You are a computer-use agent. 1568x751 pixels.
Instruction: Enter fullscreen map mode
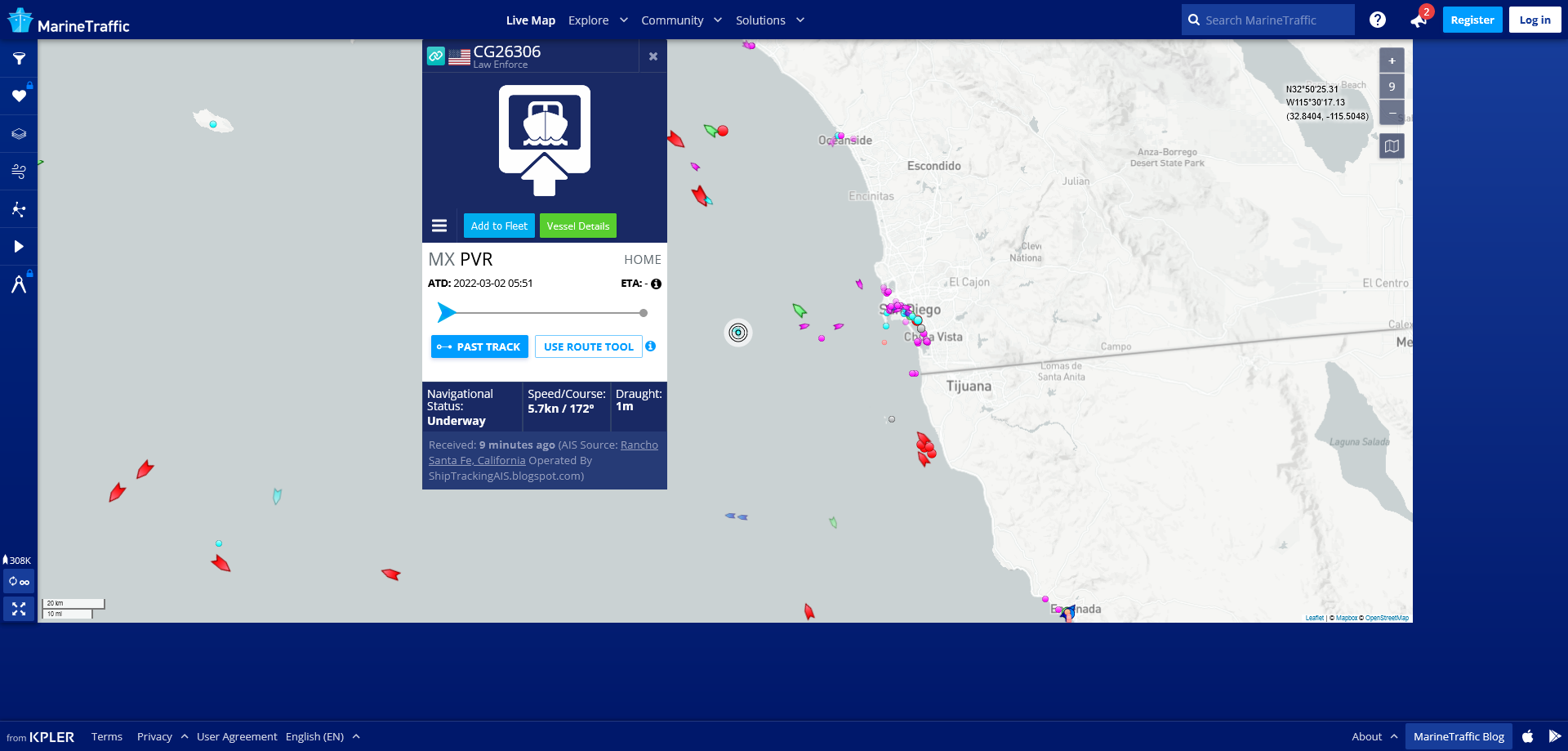pos(19,609)
